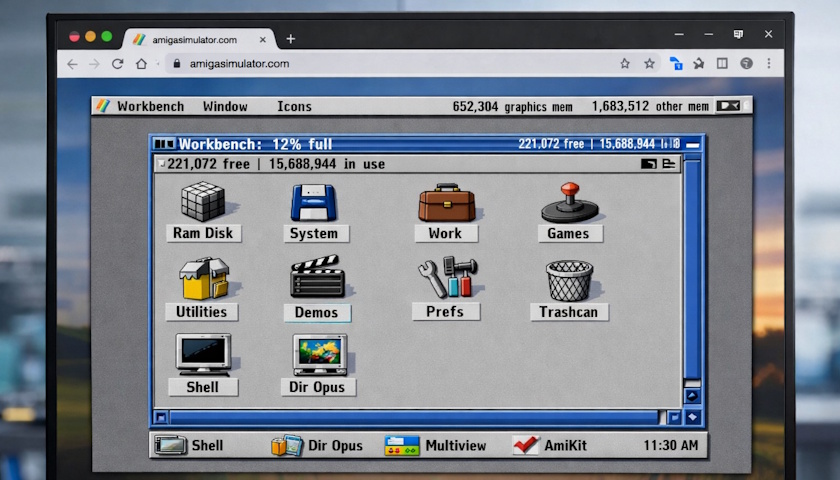The height and width of the screenshot is (480, 840).
Task: Select the amigasimulator.com browser tab
Action: 198,40
